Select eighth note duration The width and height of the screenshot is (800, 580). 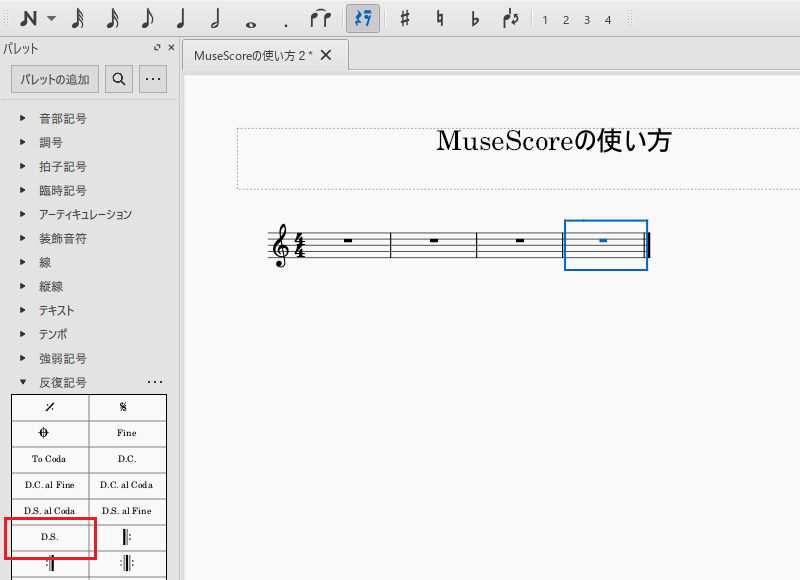point(147,19)
